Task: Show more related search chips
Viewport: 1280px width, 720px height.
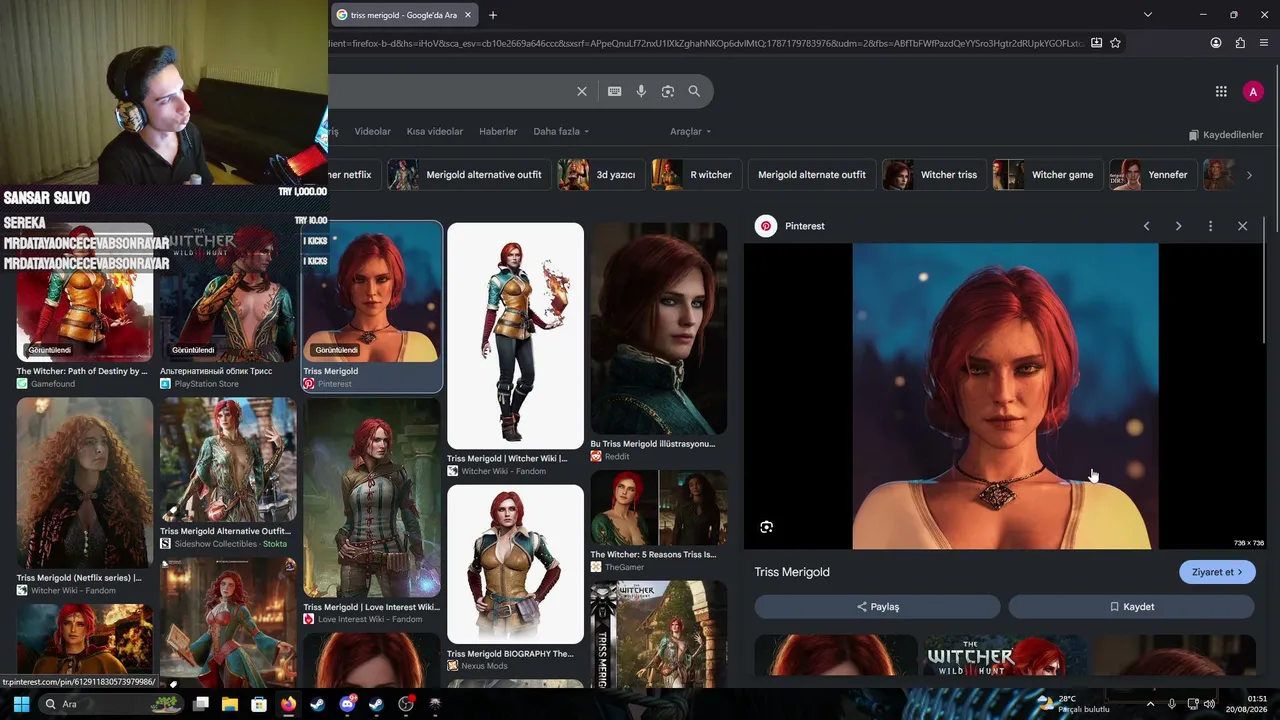Action: point(1249,175)
